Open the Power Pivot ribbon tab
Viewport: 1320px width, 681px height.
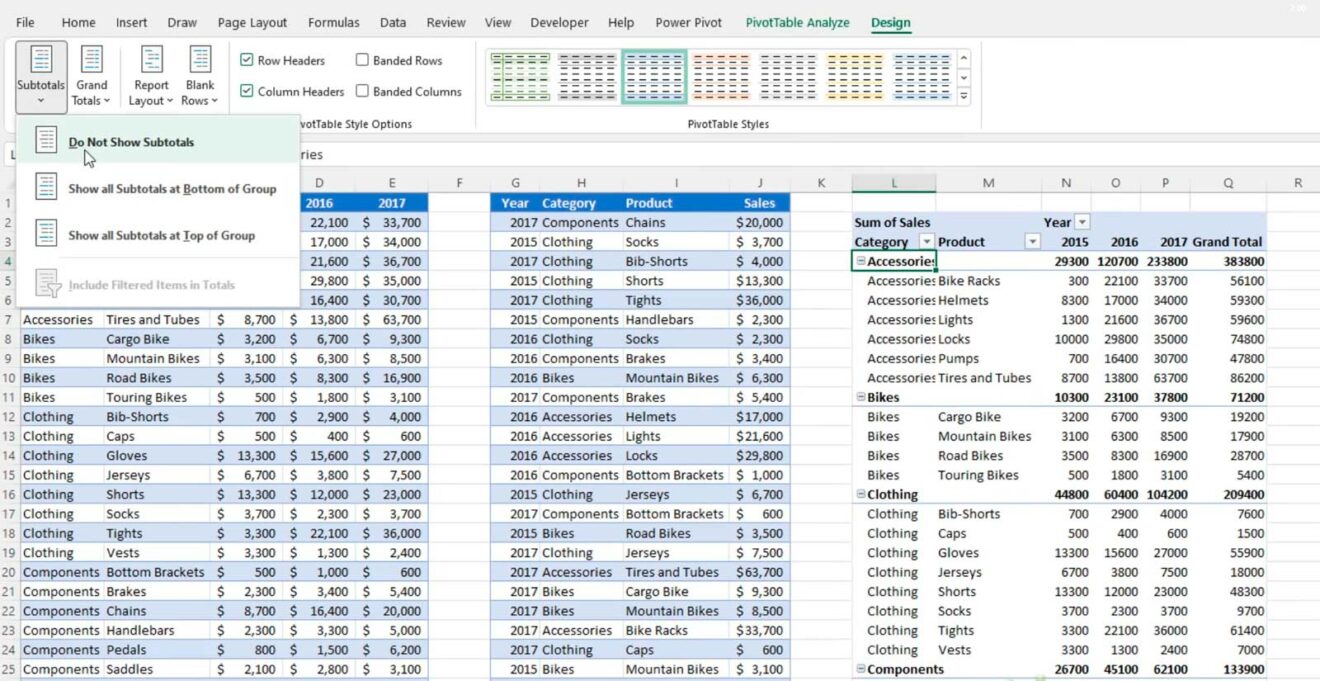tap(688, 22)
